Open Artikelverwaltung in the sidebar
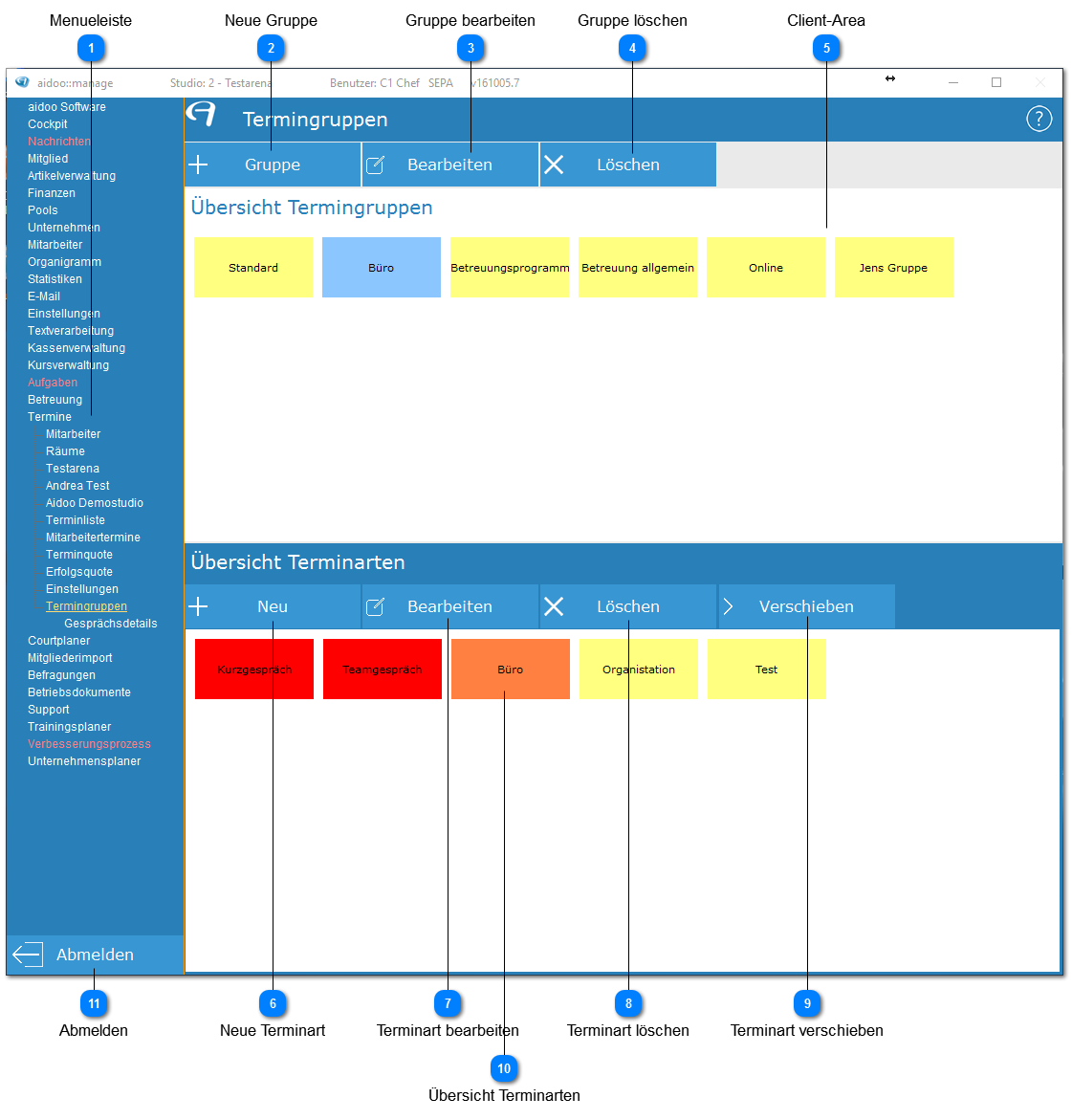 (x=72, y=176)
